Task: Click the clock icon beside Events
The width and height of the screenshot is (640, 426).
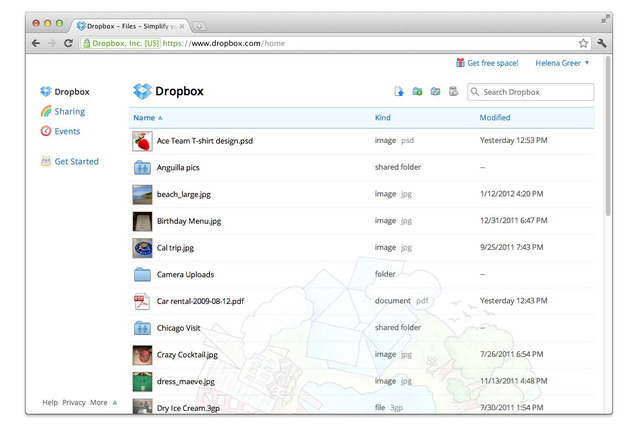Action: click(x=46, y=131)
